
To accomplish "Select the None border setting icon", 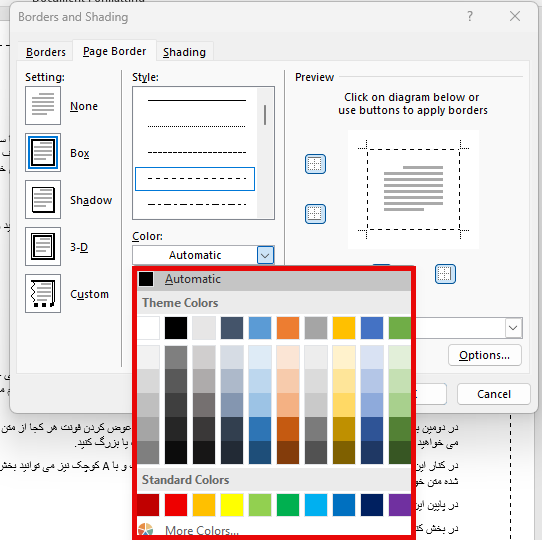I will pos(43,105).
